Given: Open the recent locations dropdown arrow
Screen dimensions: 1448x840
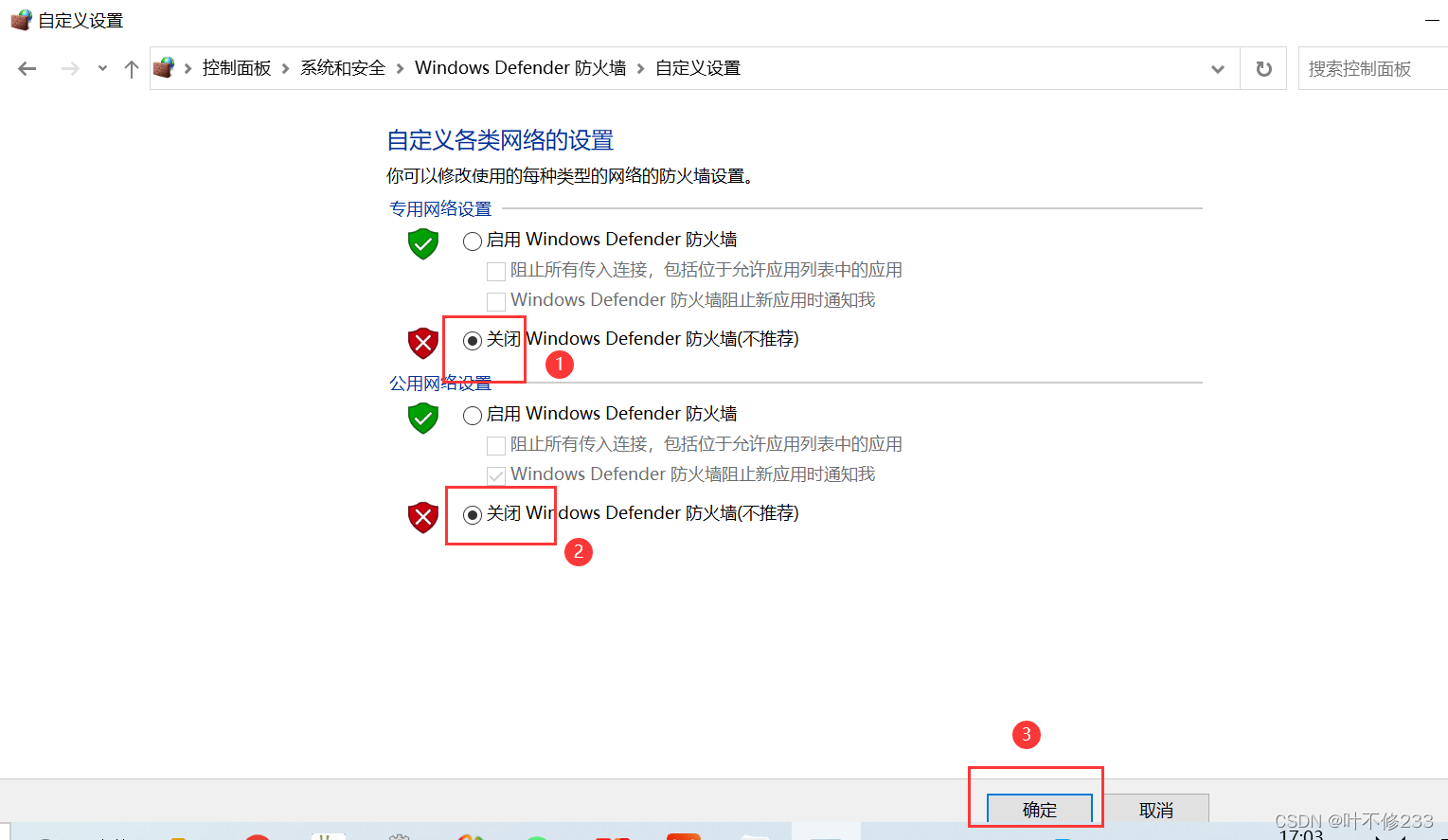Looking at the screenshot, I should click(102, 68).
